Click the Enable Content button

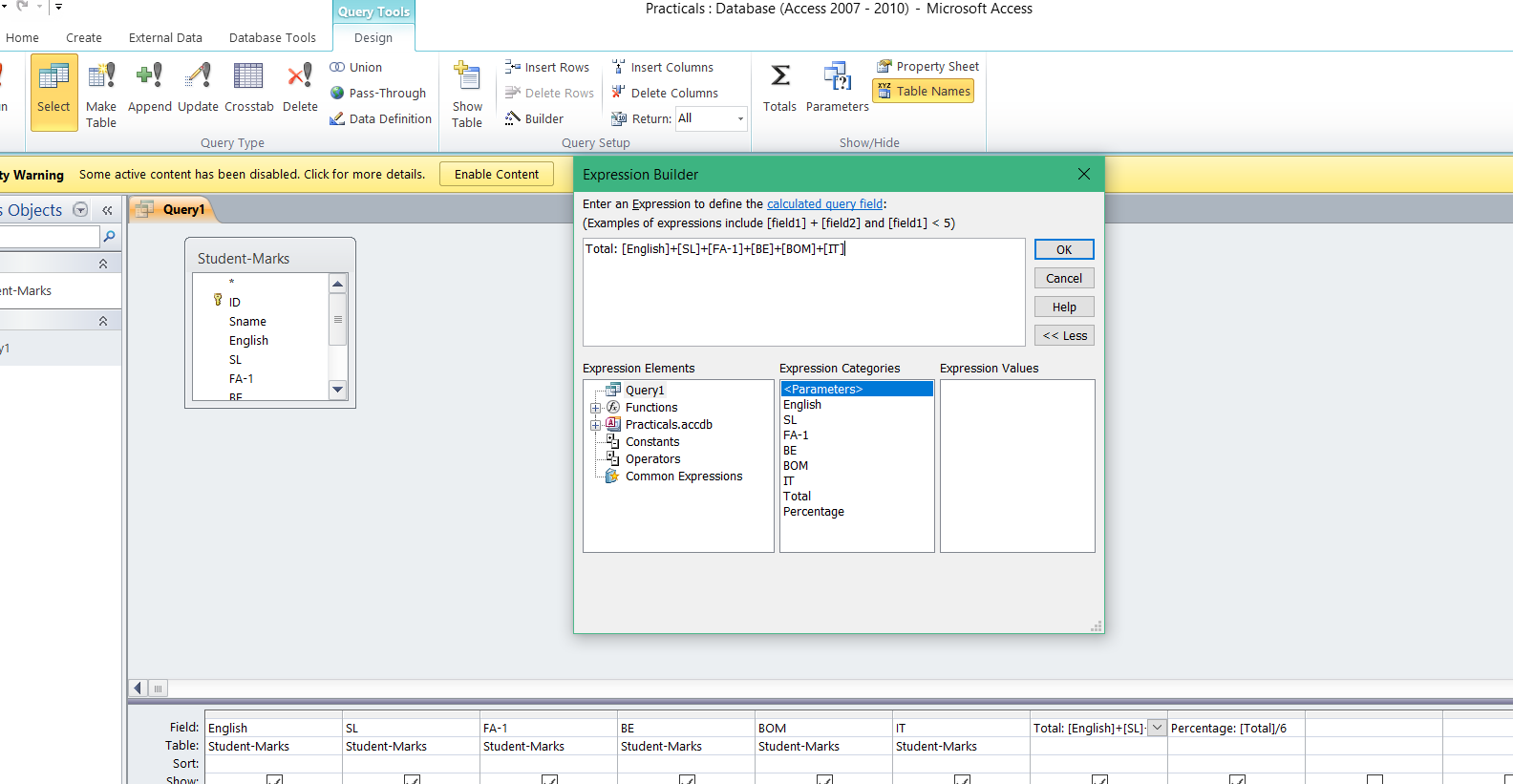click(x=497, y=175)
